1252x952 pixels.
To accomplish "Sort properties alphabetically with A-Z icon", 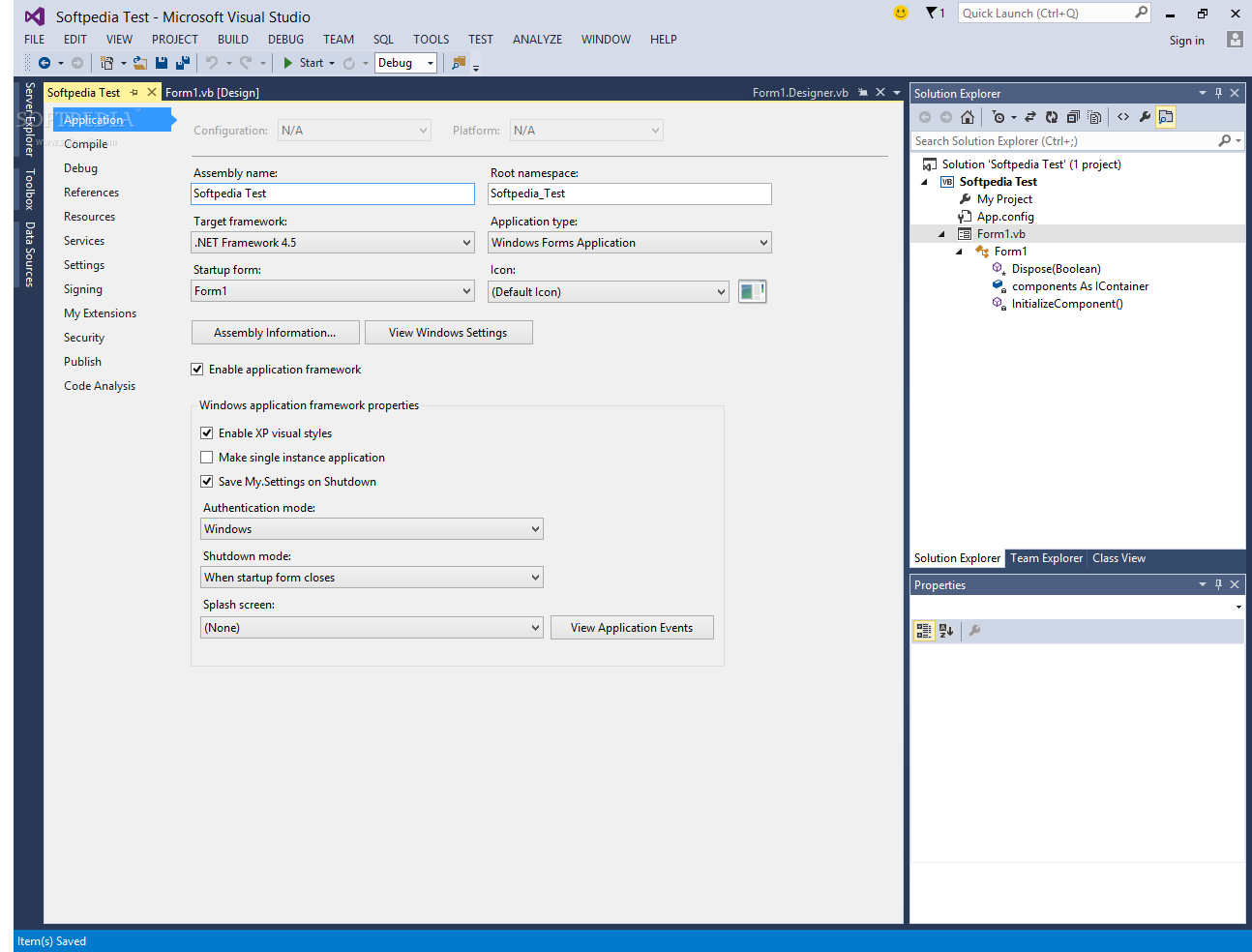I will click(946, 631).
